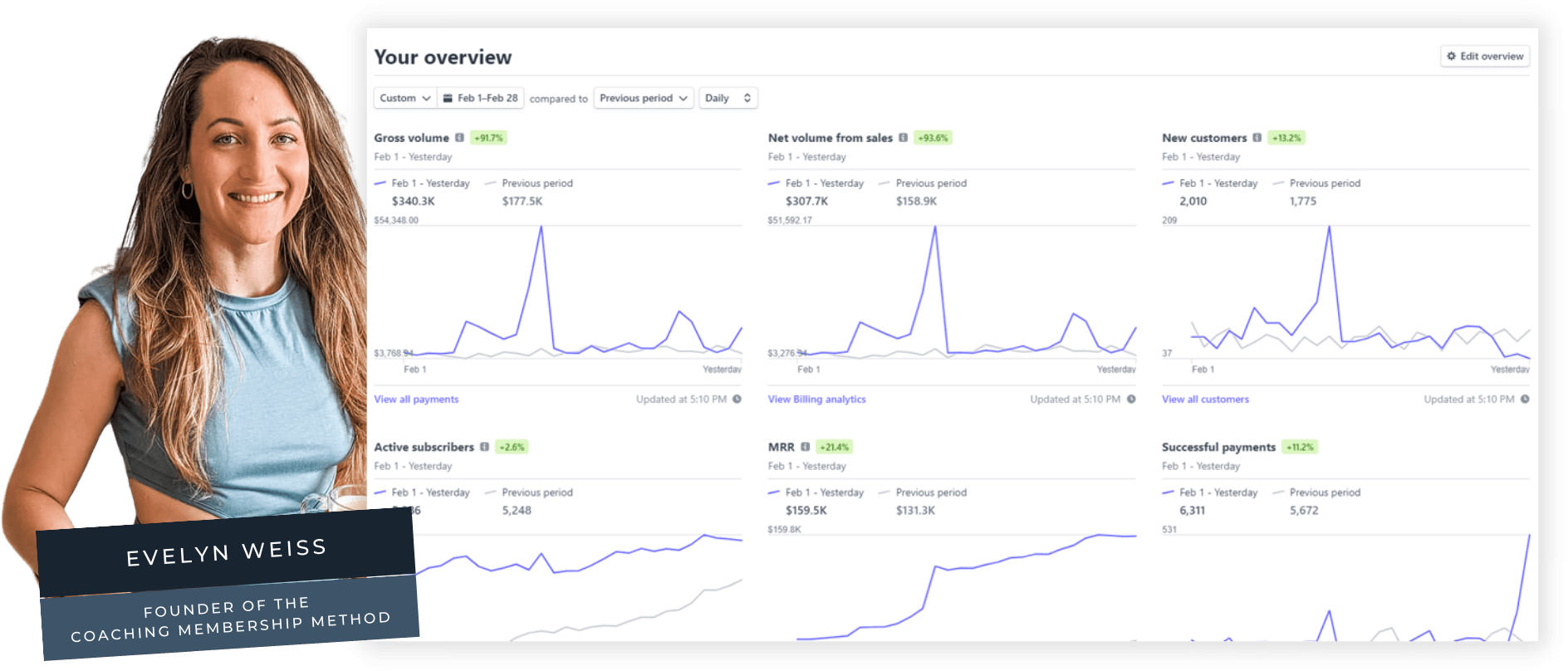The height and width of the screenshot is (671, 1568).
Task: Open the View all payments link
Action: coord(416,399)
